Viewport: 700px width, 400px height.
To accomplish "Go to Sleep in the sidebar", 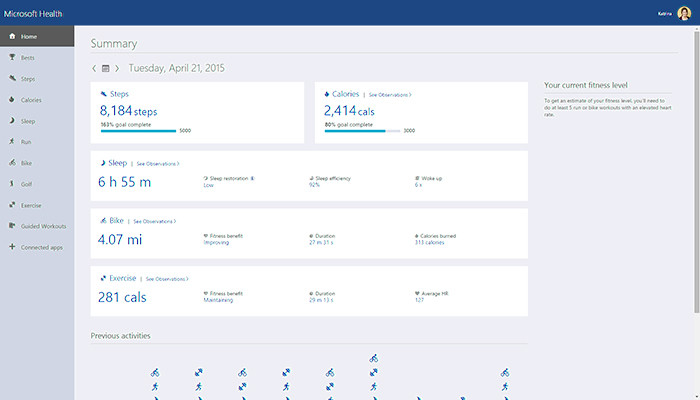I will (37, 121).
